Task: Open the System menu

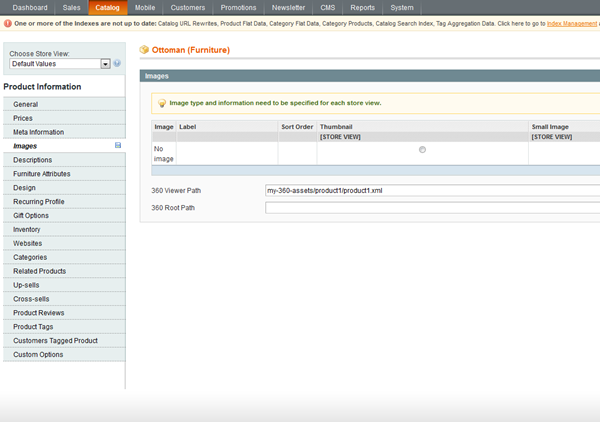Action: tap(402, 7)
